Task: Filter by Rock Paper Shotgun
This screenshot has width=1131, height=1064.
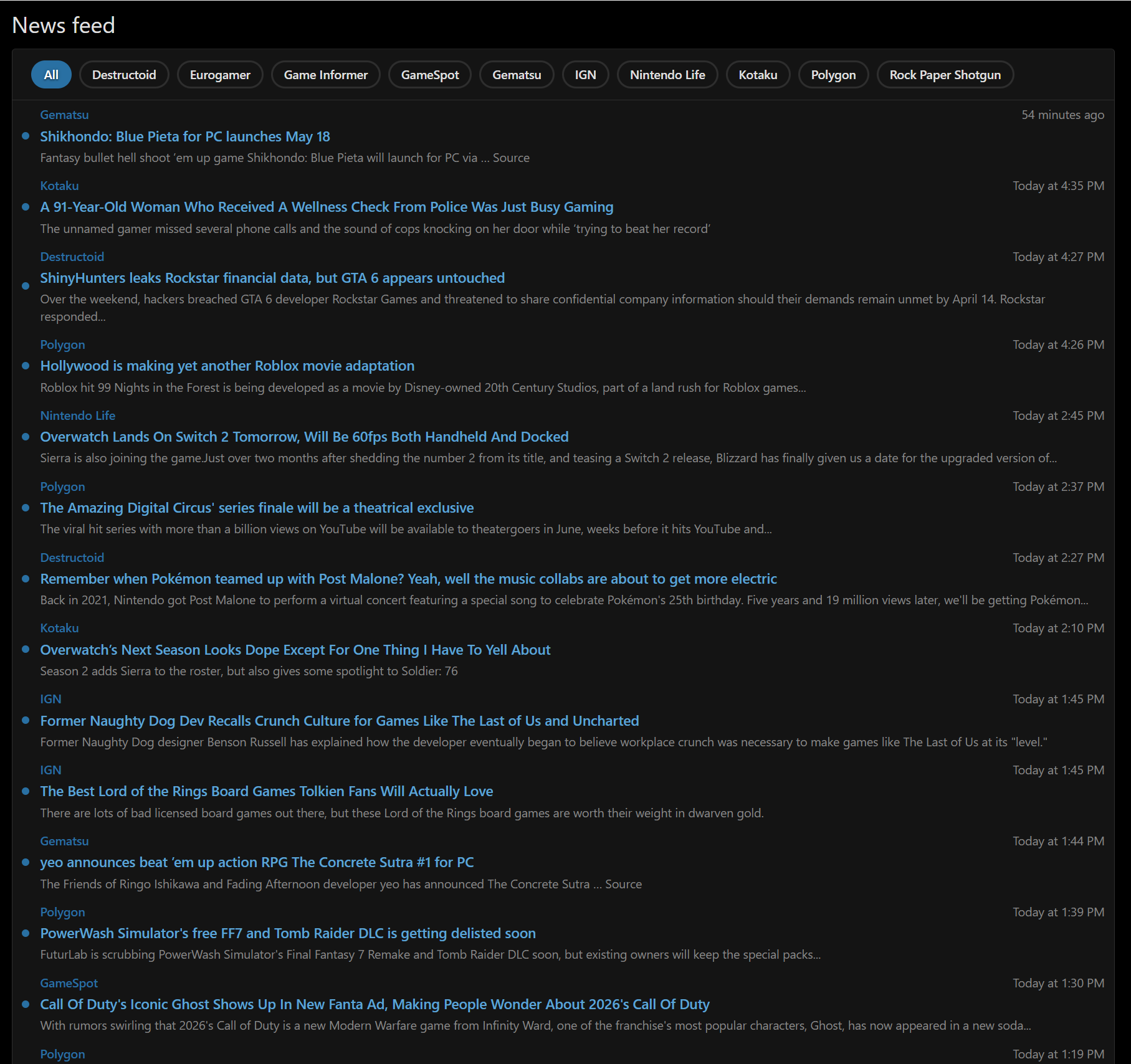Action: click(945, 75)
